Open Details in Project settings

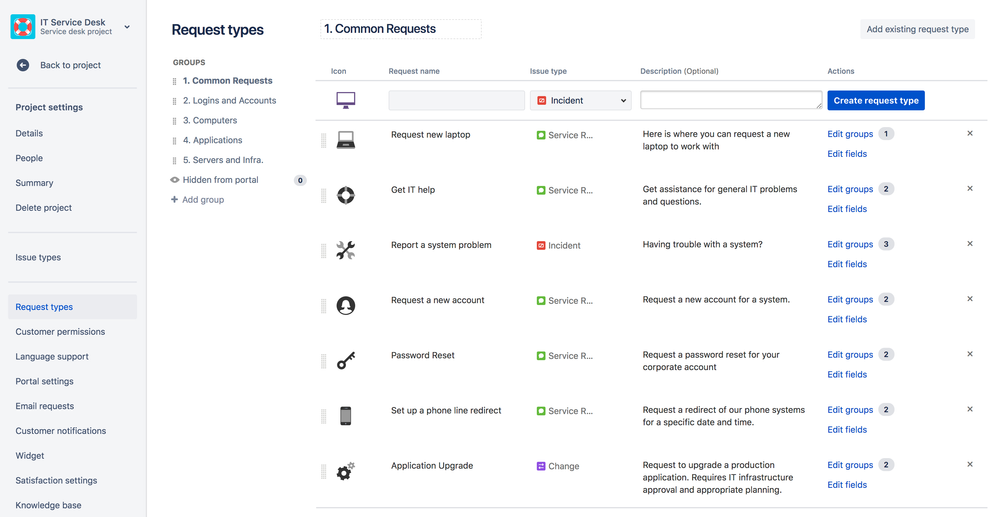tap(29, 133)
